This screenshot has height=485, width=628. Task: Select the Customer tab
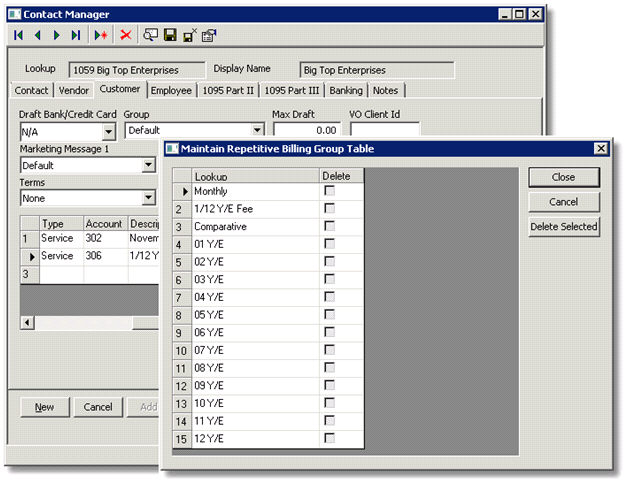(120, 89)
